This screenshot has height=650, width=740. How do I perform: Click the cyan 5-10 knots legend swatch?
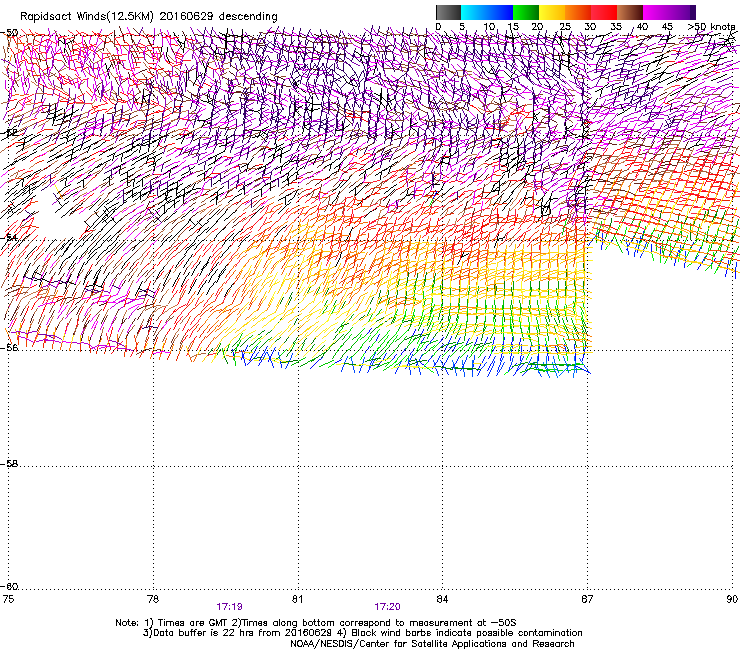coord(474,12)
